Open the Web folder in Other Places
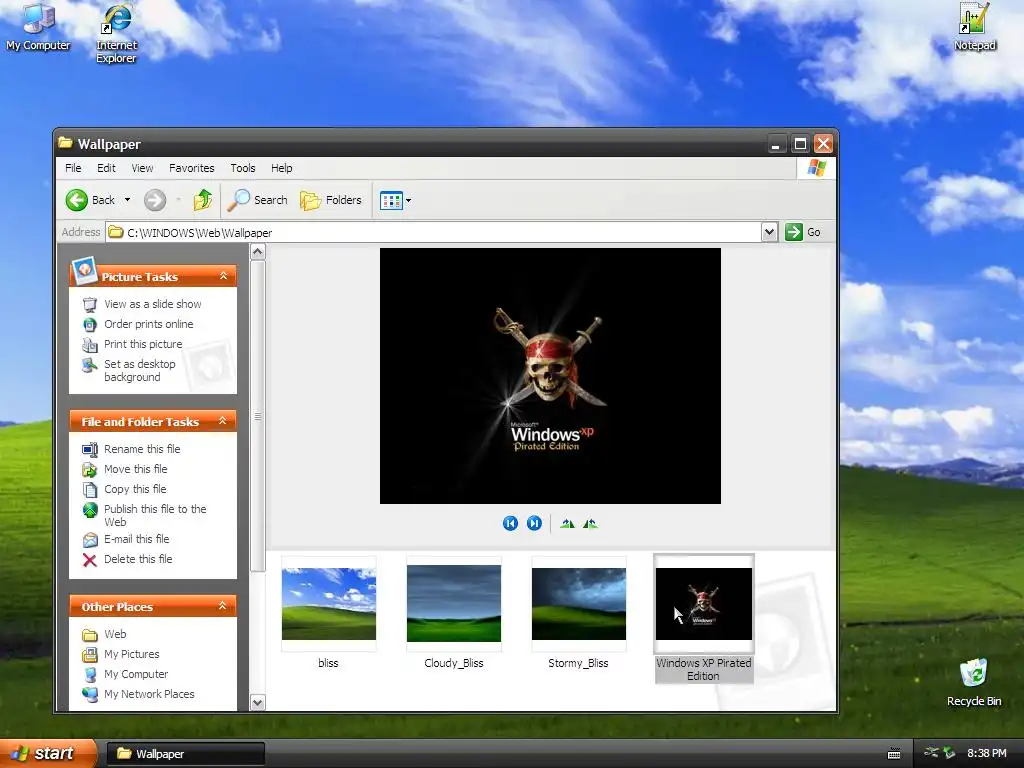Image resolution: width=1024 pixels, height=768 pixels. pos(115,634)
